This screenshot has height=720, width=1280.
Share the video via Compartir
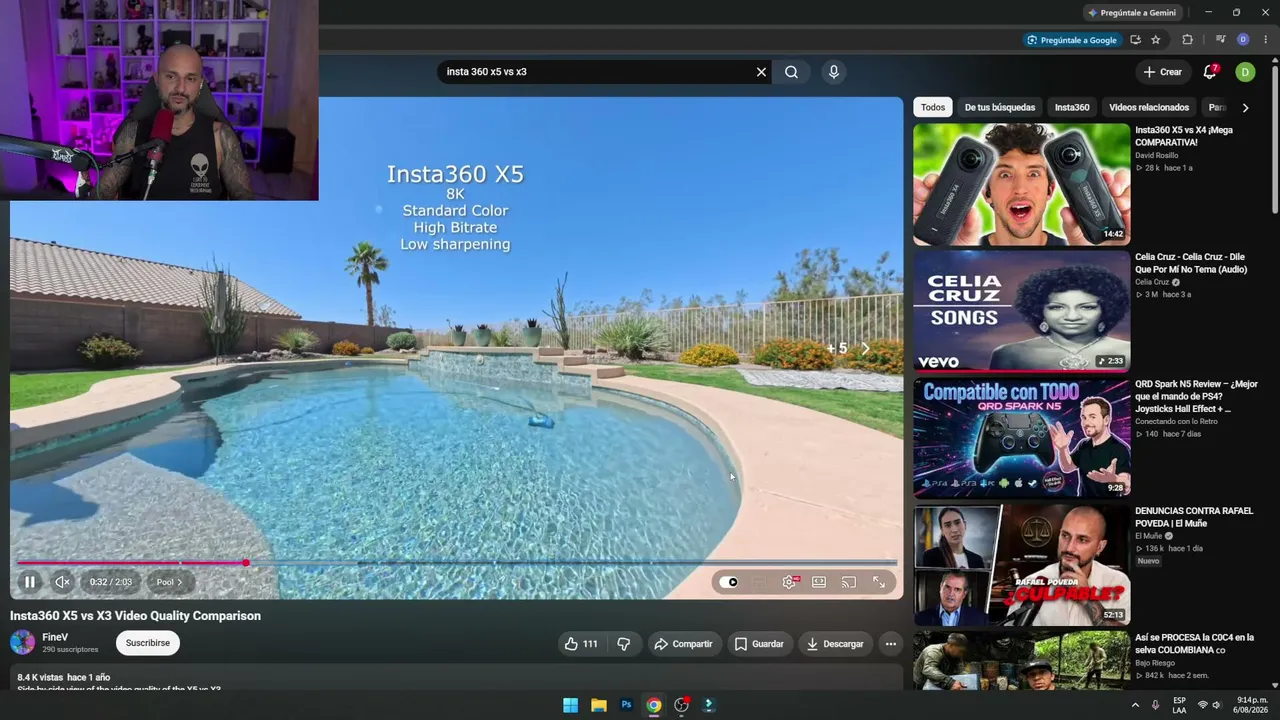(x=683, y=644)
